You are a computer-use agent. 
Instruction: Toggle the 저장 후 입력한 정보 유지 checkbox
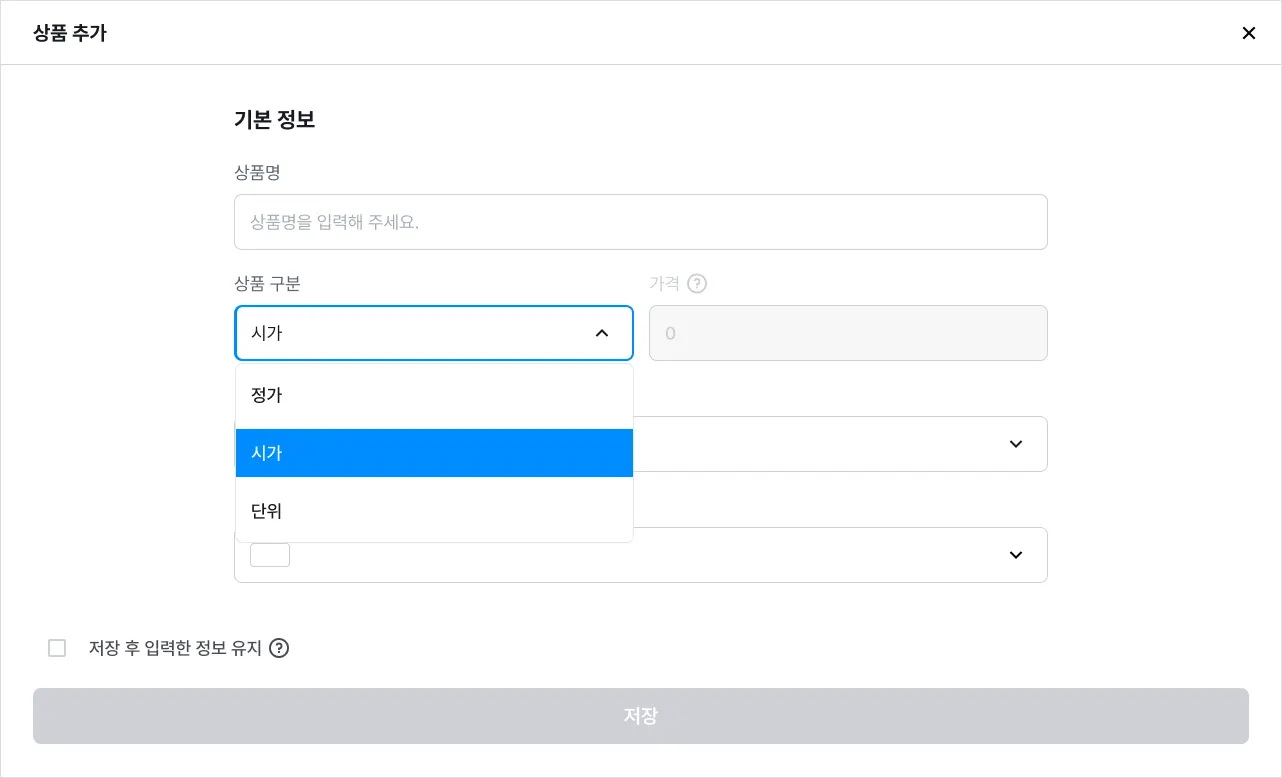(57, 648)
